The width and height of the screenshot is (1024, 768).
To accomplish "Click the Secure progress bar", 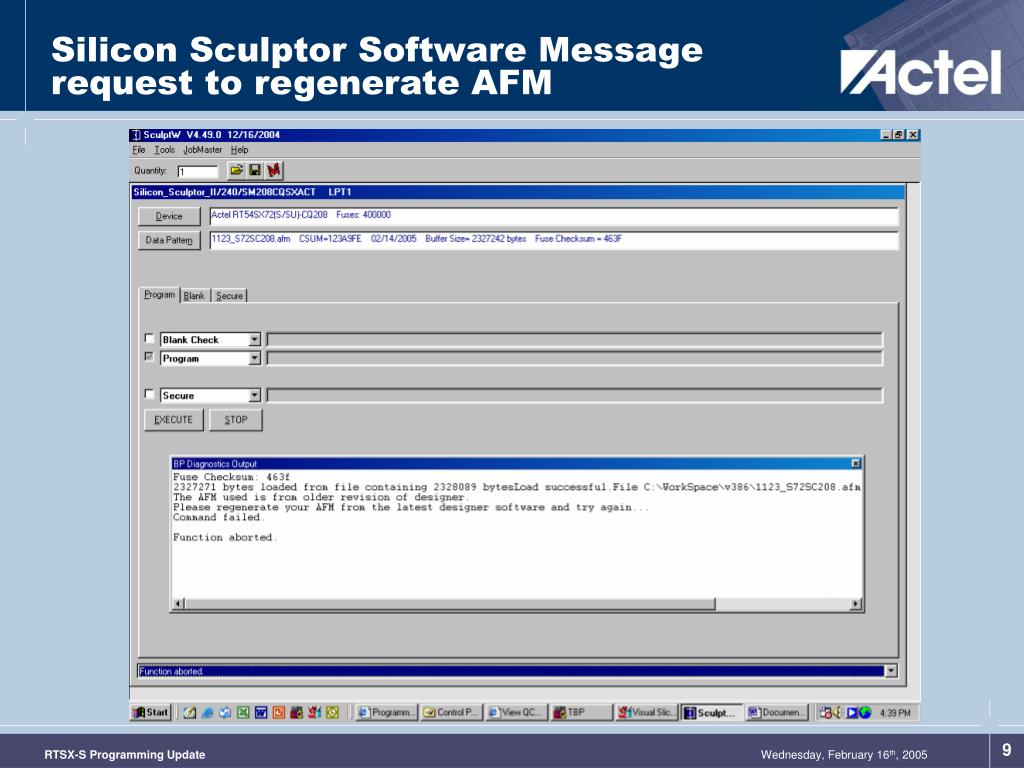I will [x=575, y=396].
